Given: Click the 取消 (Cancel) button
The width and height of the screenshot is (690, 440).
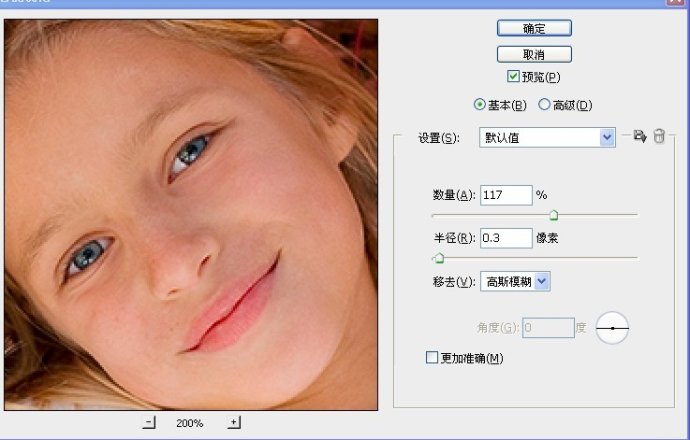Looking at the screenshot, I should point(534,55).
